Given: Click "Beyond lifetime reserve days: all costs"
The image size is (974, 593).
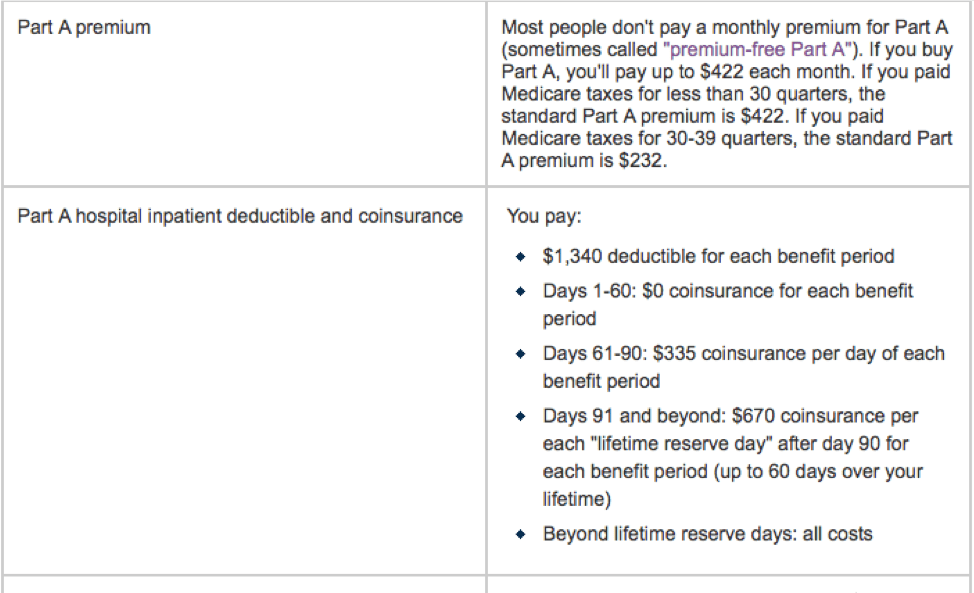Looking at the screenshot, I should tap(708, 534).
